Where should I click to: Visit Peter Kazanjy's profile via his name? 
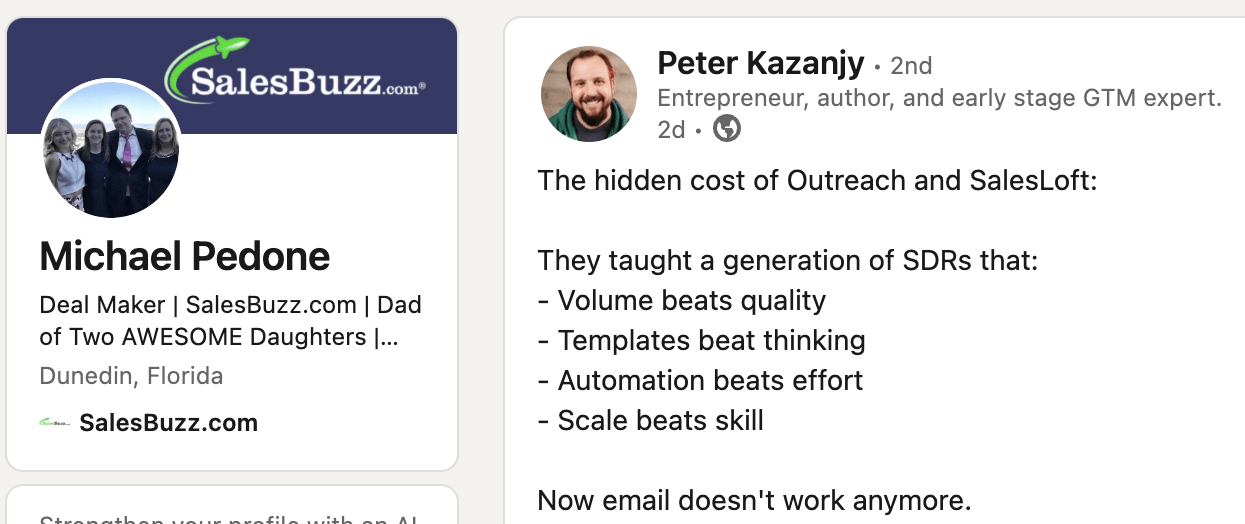click(x=761, y=65)
